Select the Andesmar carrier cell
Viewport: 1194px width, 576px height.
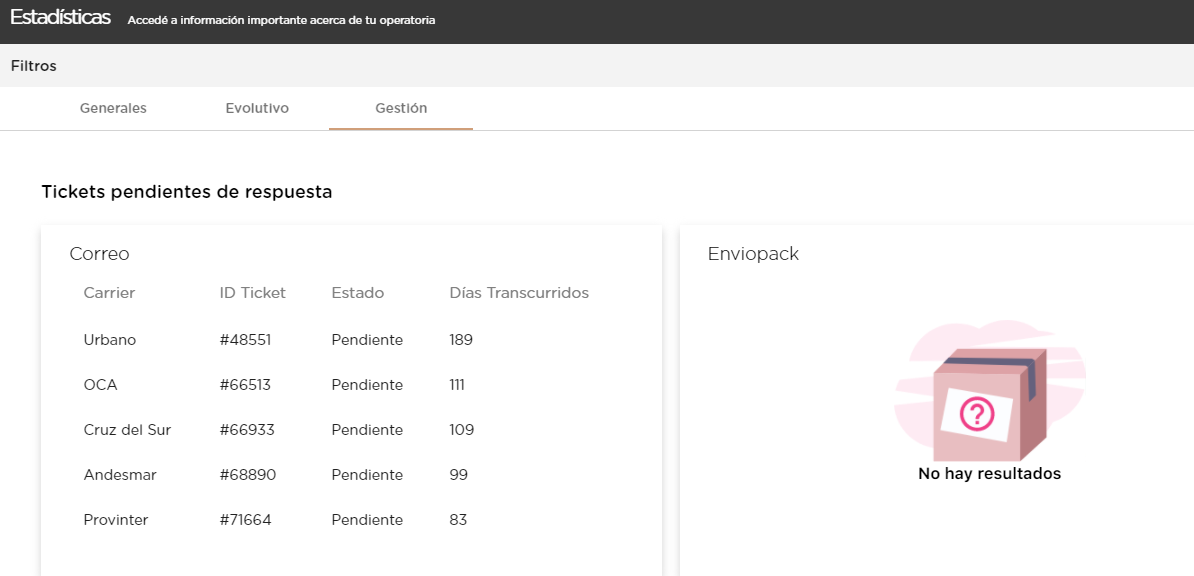point(120,475)
